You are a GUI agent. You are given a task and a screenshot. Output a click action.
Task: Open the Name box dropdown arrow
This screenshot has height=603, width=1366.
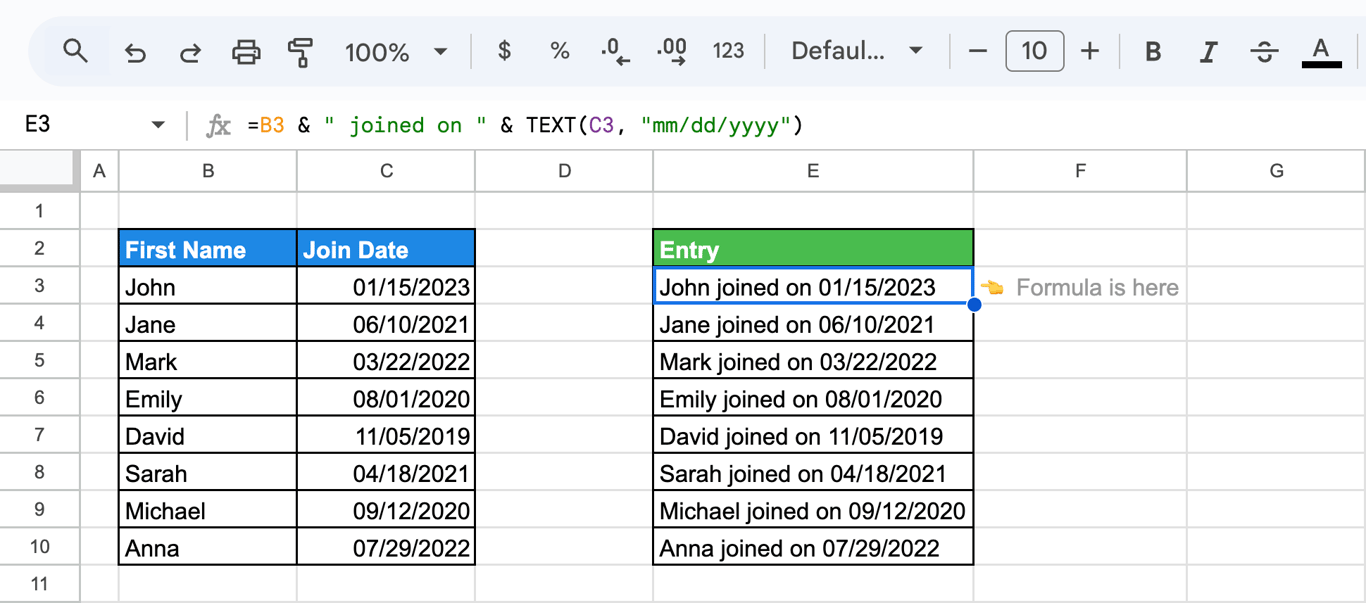[x=158, y=125]
